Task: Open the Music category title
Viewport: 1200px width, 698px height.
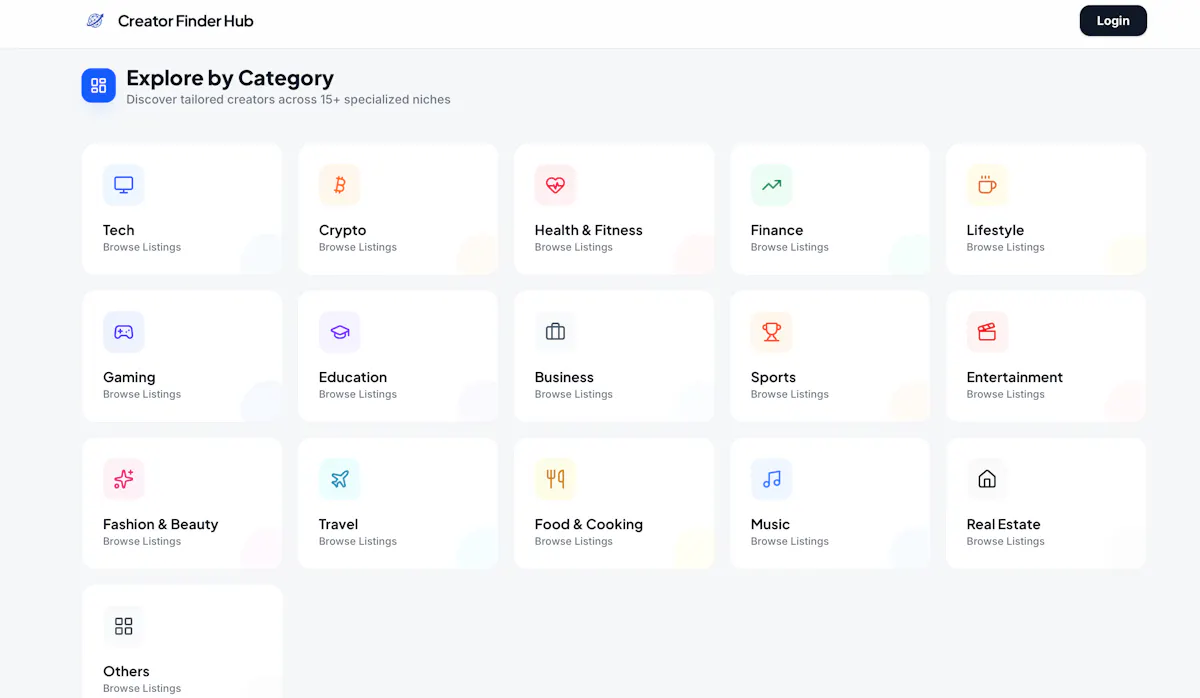Action: 771,524
